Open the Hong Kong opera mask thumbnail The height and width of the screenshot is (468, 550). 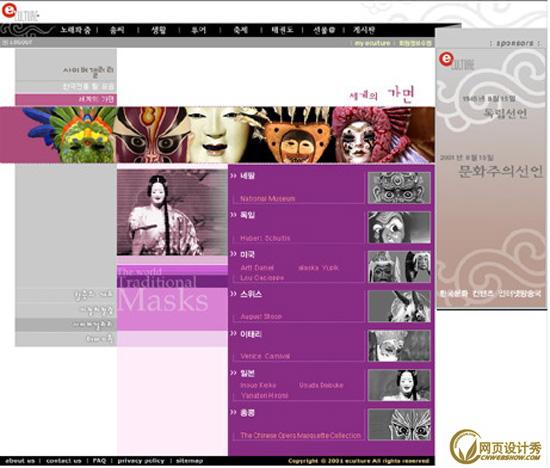click(x=399, y=424)
